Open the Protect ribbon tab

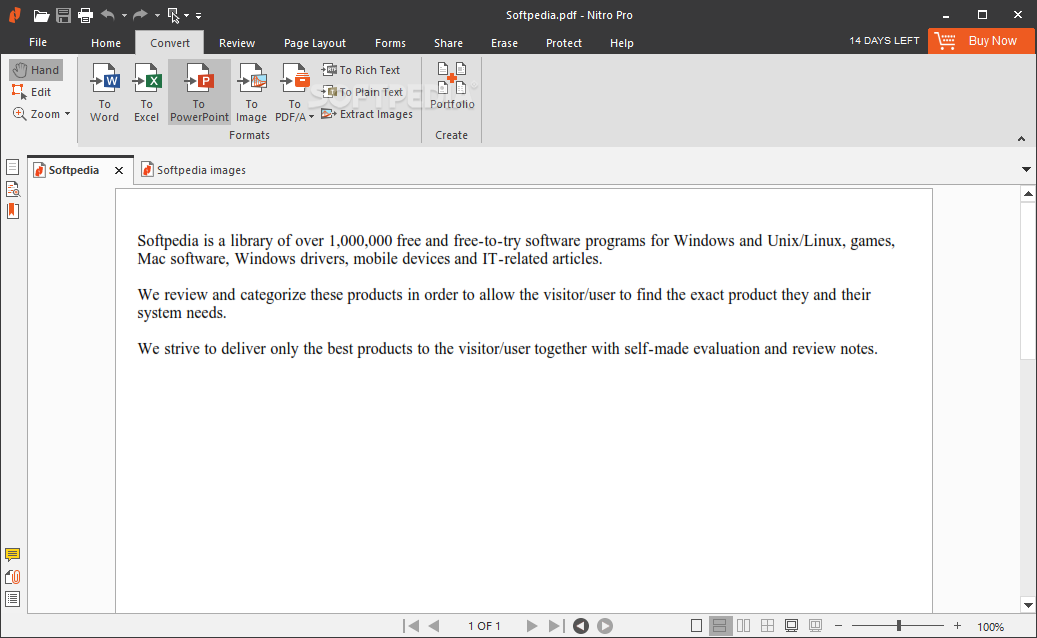click(563, 43)
